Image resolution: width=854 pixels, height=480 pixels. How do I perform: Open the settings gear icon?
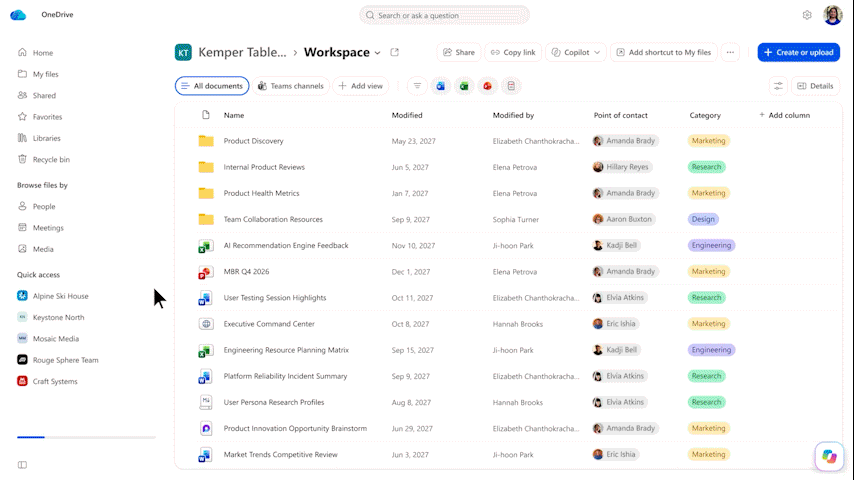pyautogui.click(x=807, y=15)
